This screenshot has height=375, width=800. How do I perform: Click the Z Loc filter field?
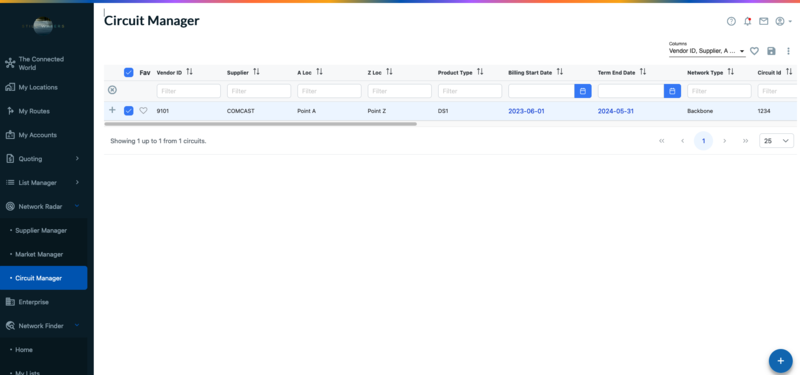399,91
